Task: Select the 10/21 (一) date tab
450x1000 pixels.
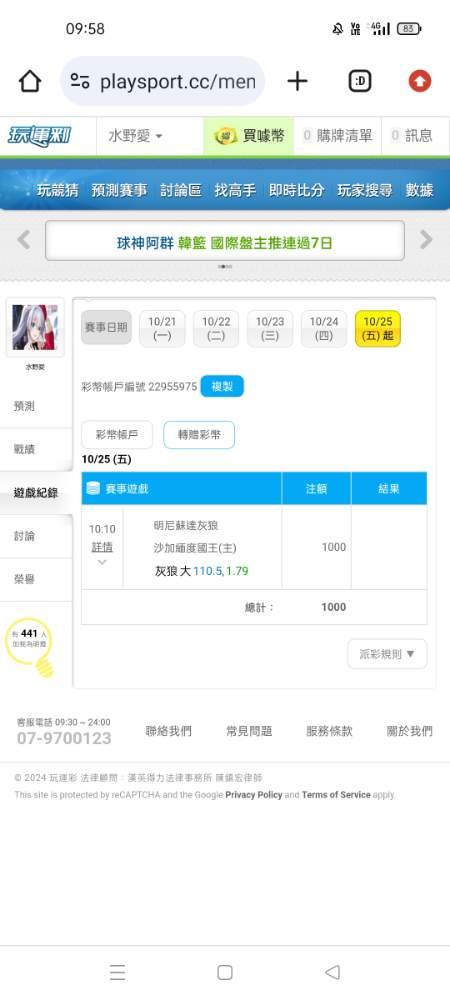Action: (x=162, y=328)
